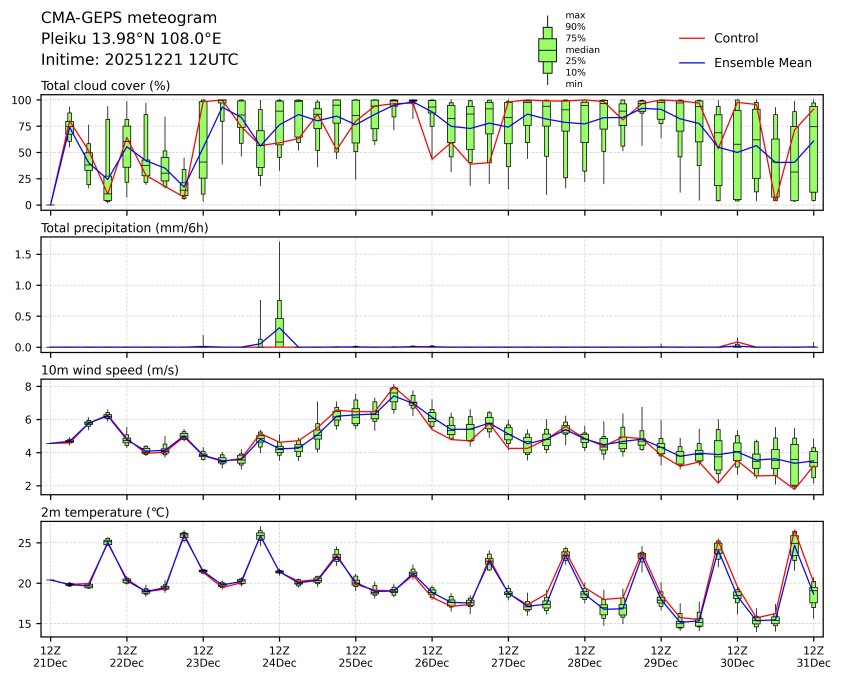Image resolution: width=842 pixels, height=680 pixels.
Task: Pick the 12Z 21Dec time axis label
Action: [50, 655]
